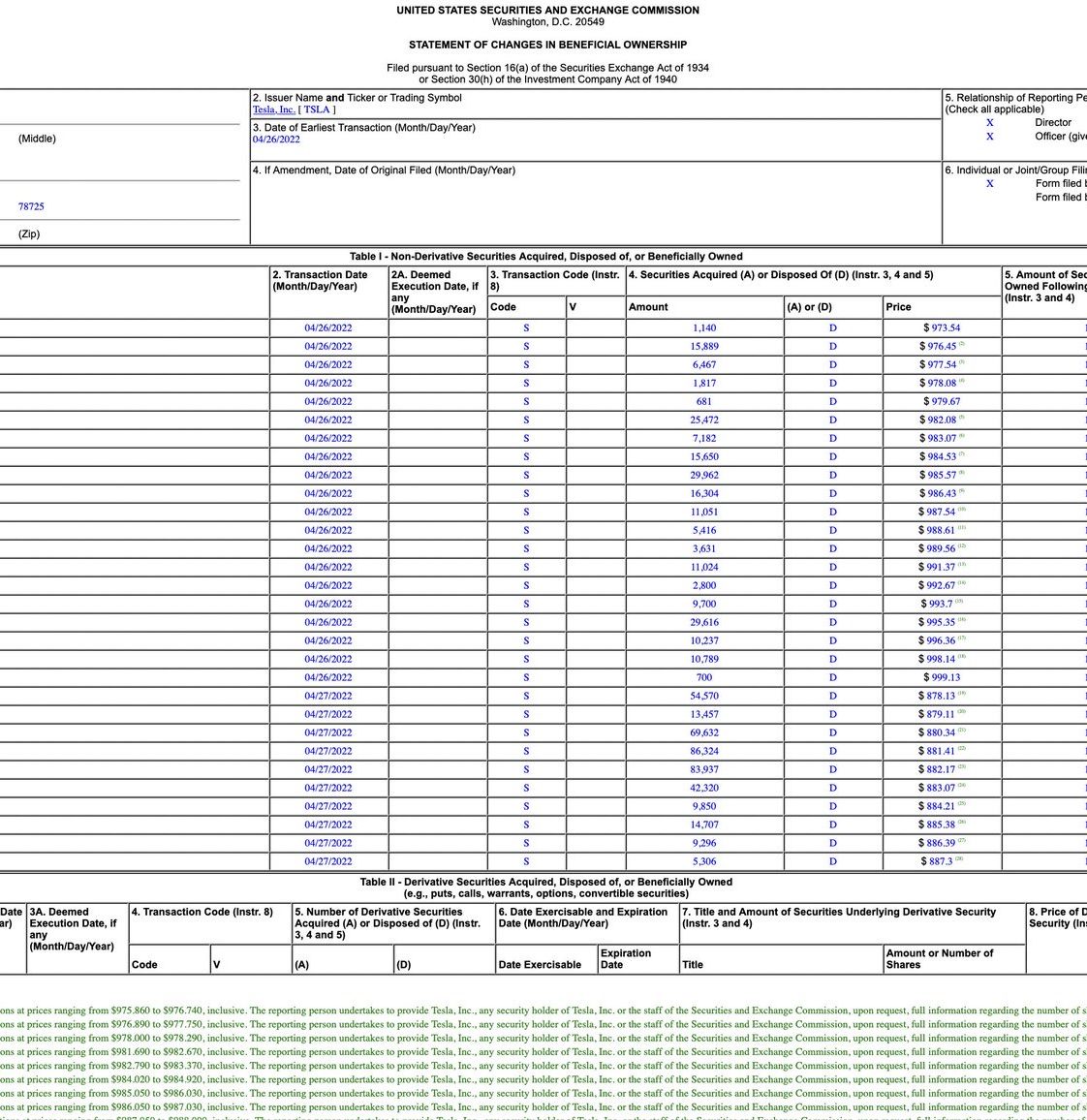Click the amount cell 29,962
This screenshot has width=1087, height=1120.
coord(704,475)
